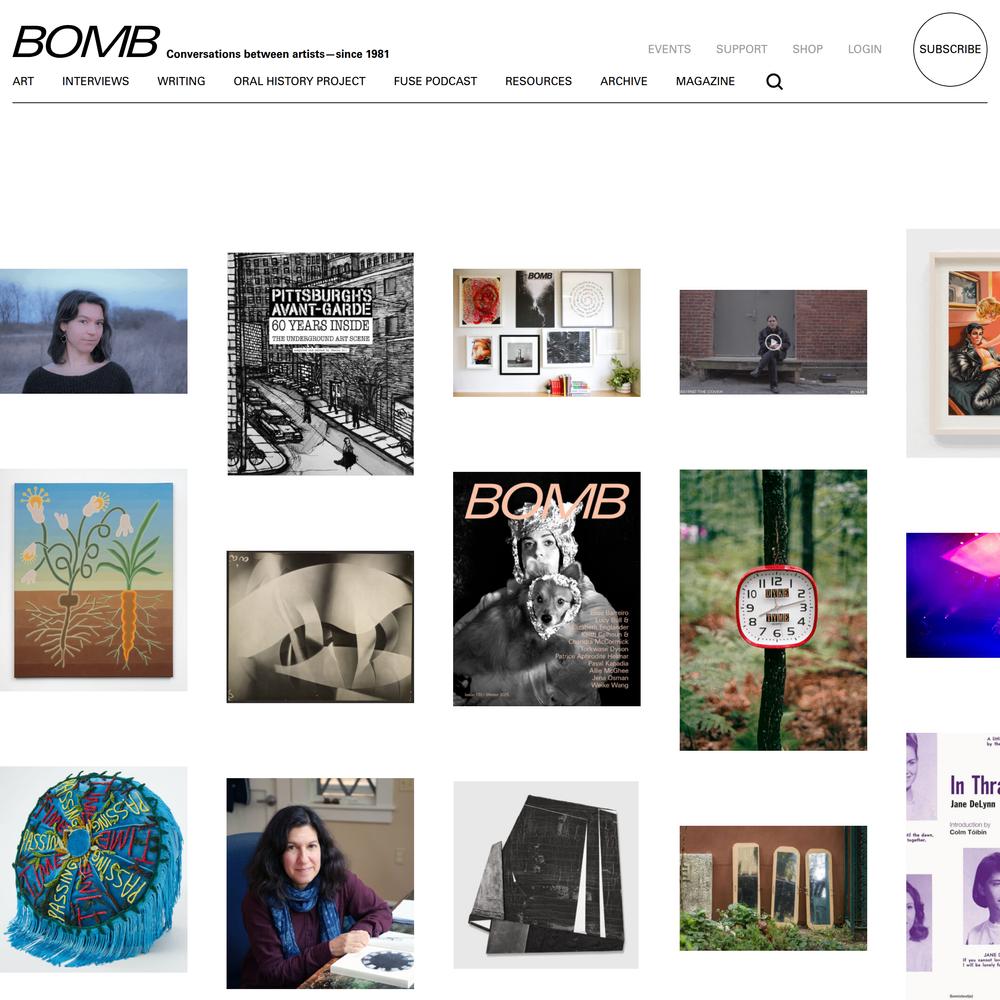The height and width of the screenshot is (1000, 1000).
Task: Select Writing in the navigation
Action: [181, 81]
